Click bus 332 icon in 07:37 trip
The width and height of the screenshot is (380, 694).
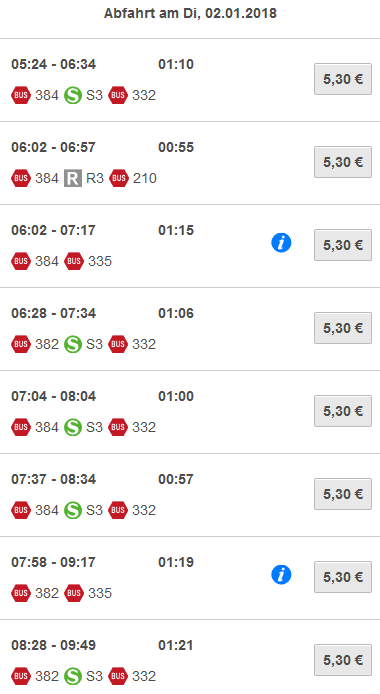pos(118,510)
